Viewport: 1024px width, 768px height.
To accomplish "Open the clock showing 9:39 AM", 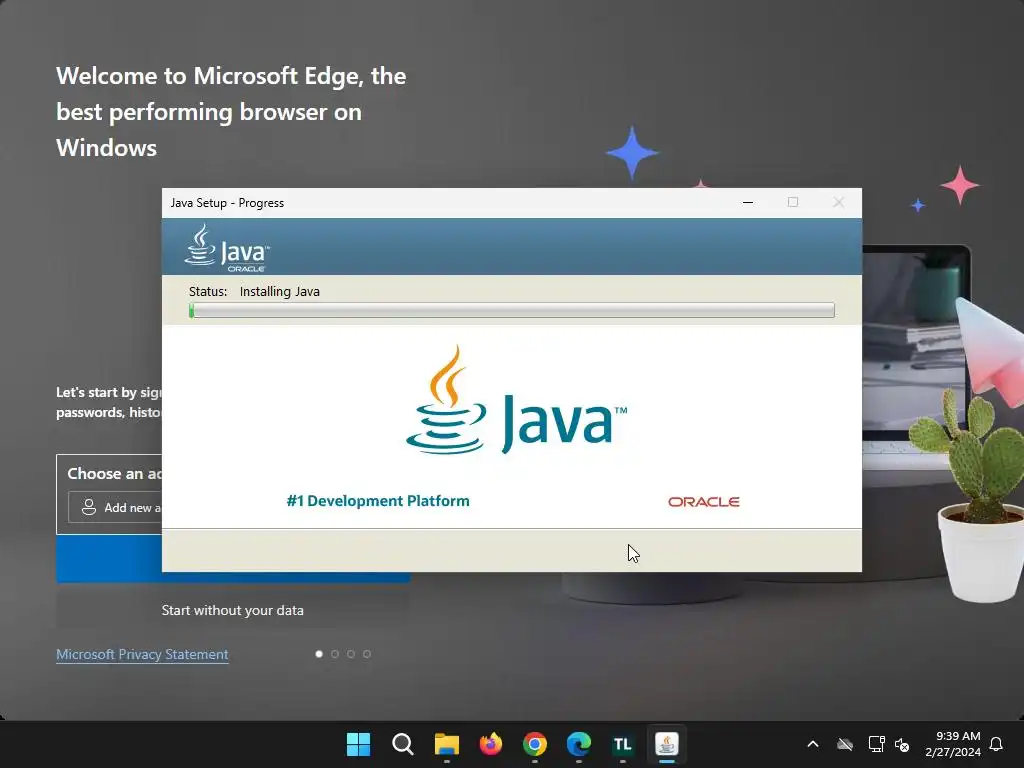I will tap(958, 736).
